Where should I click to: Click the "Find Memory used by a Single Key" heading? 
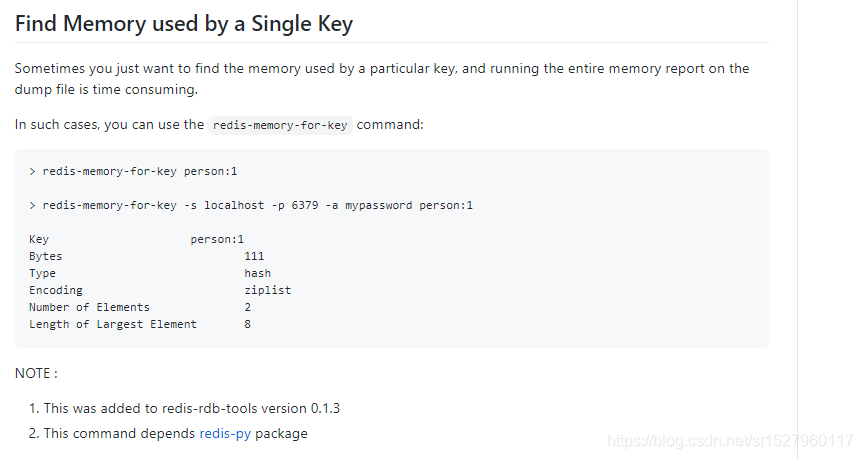click(184, 23)
